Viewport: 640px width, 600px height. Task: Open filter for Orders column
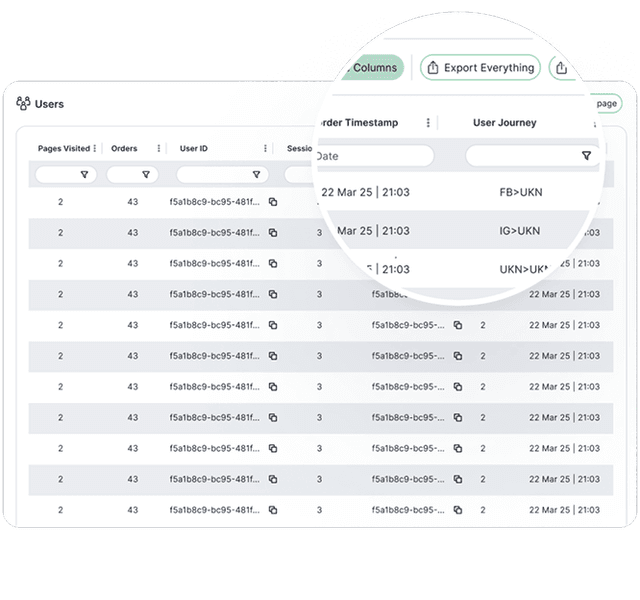coord(146,175)
